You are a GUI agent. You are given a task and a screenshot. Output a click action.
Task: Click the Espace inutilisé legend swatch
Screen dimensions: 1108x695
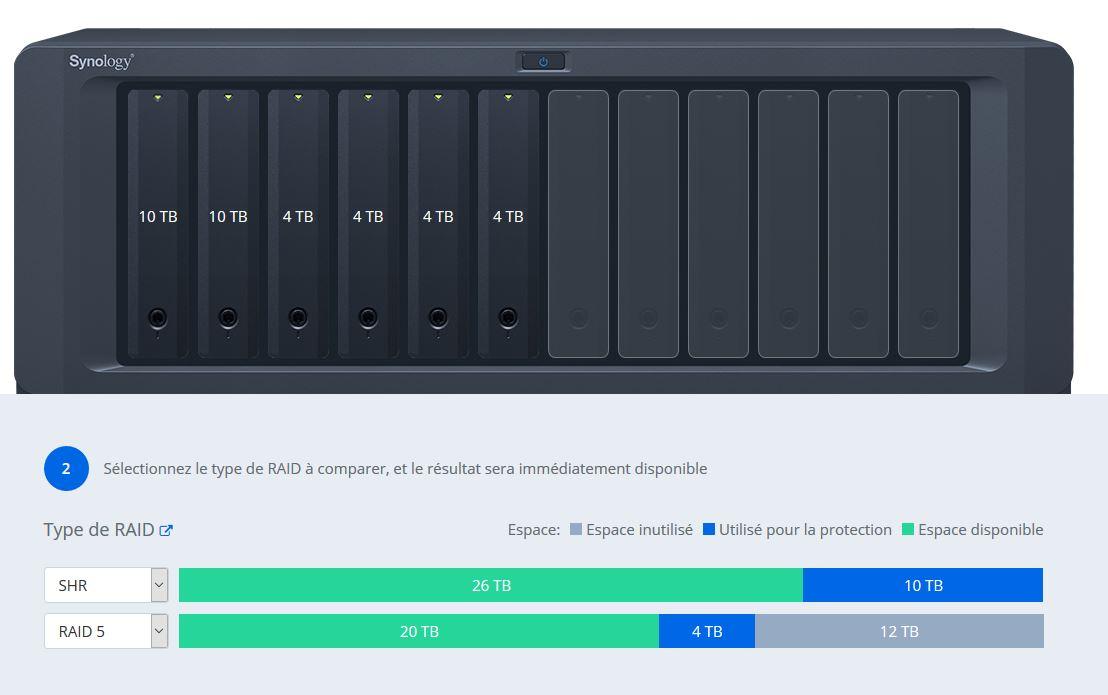click(576, 529)
